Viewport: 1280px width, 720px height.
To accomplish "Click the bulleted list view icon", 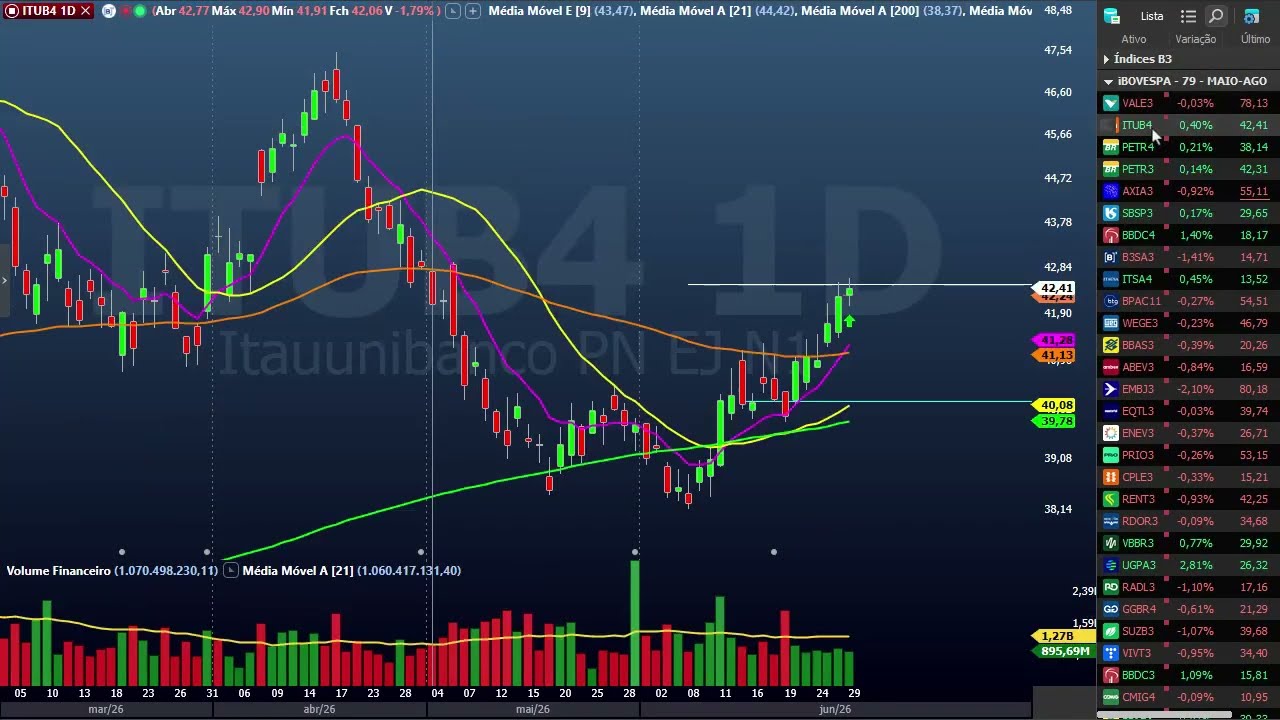I will (1188, 16).
